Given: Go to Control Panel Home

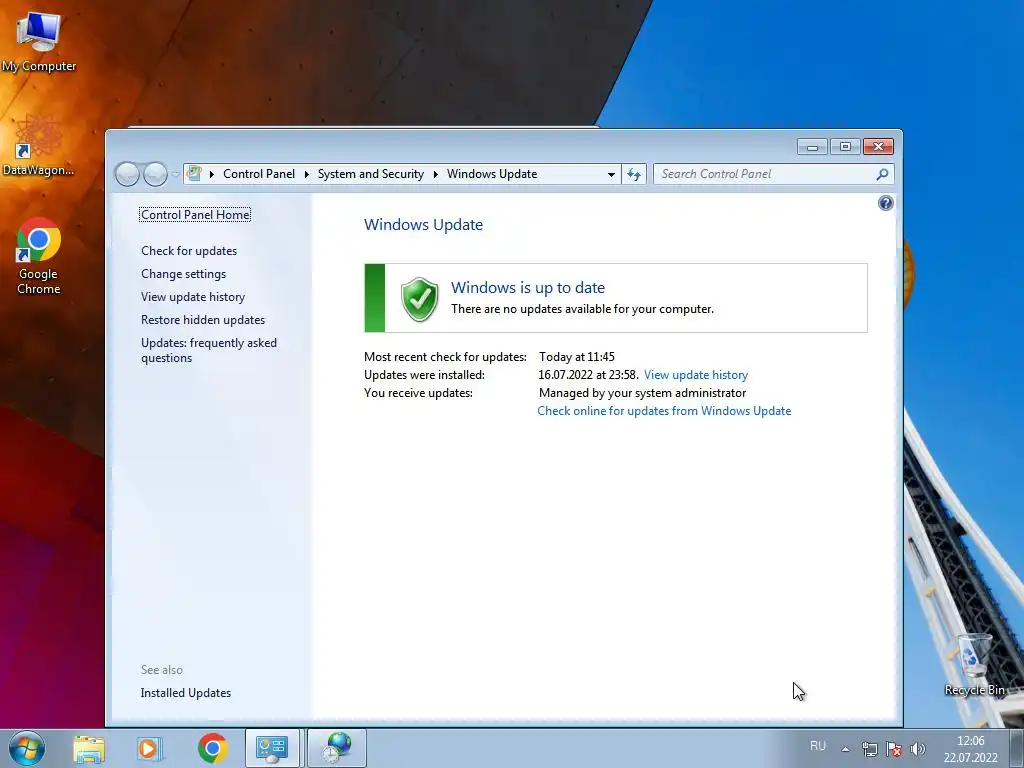Looking at the screenshot, I should click(x=195, y=214).
